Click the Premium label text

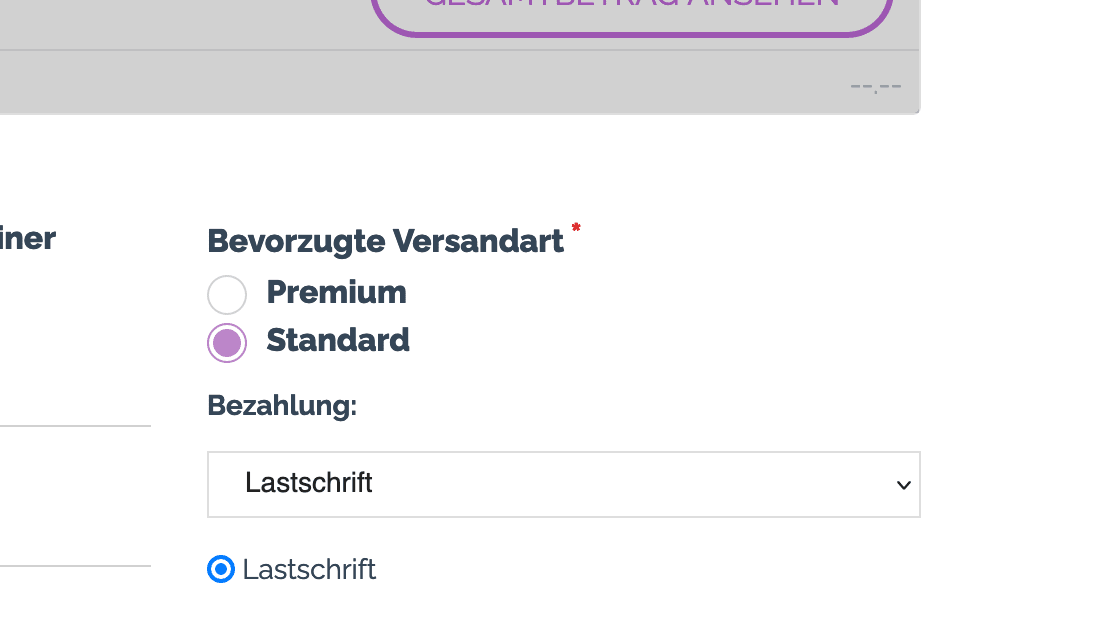(x=336, y=292)
